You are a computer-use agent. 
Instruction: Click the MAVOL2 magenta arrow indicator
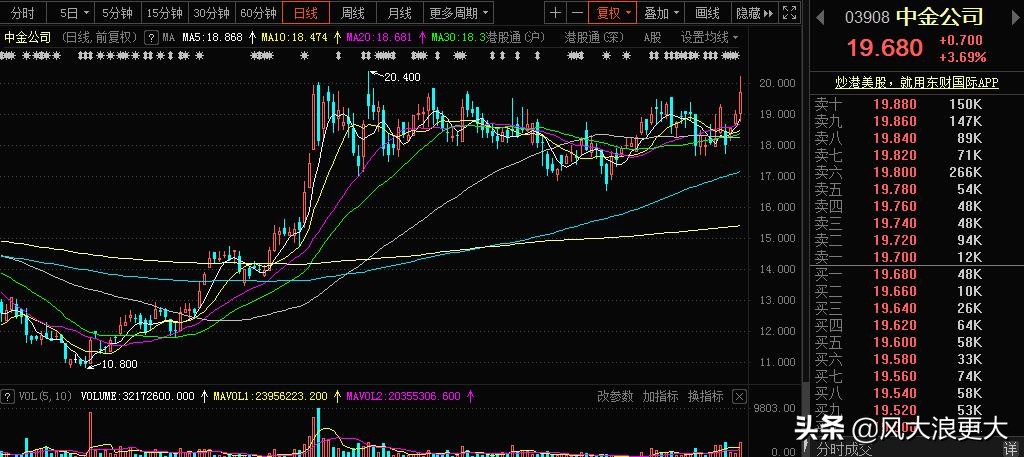(x=470, y=396)
